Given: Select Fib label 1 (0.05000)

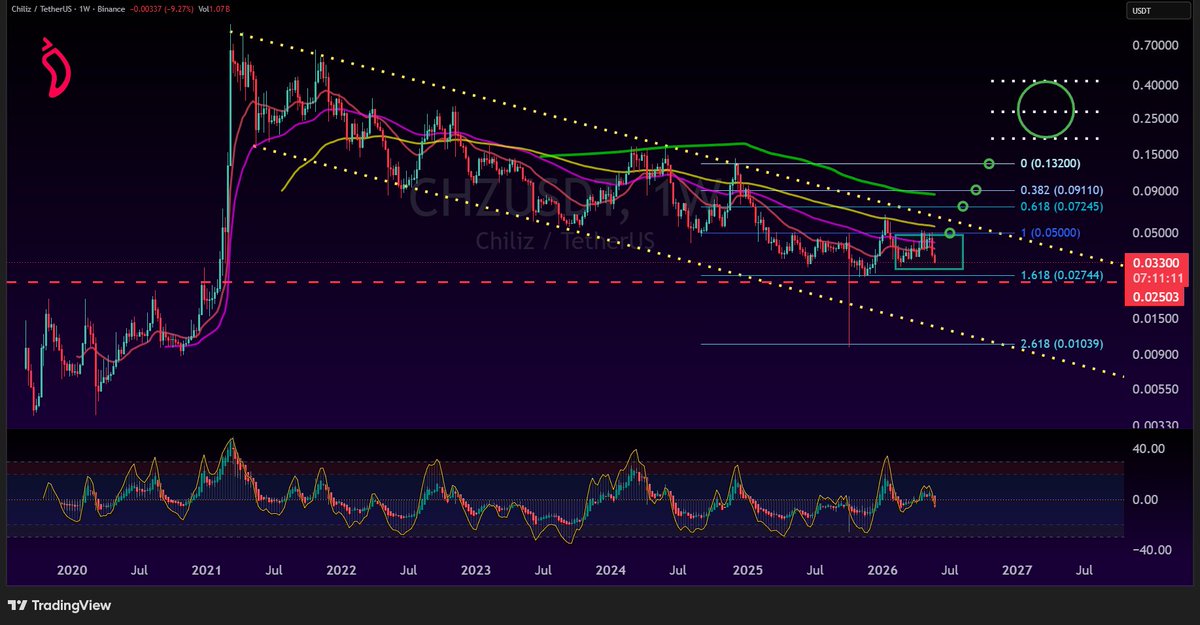Looking at the screenshot, I should click(1048, 233).
